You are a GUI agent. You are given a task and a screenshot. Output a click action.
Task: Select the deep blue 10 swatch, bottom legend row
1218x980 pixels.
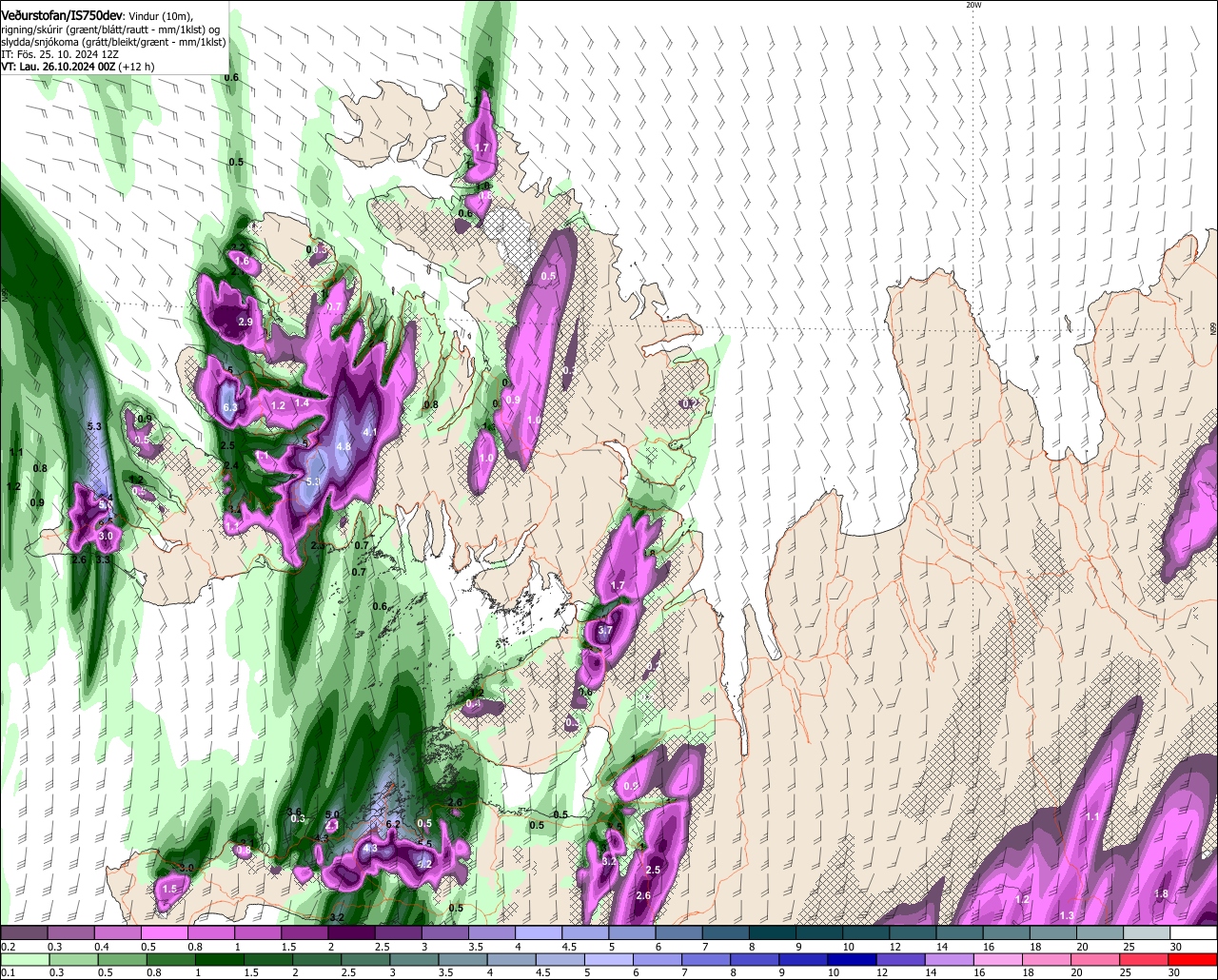click(853, 959)
